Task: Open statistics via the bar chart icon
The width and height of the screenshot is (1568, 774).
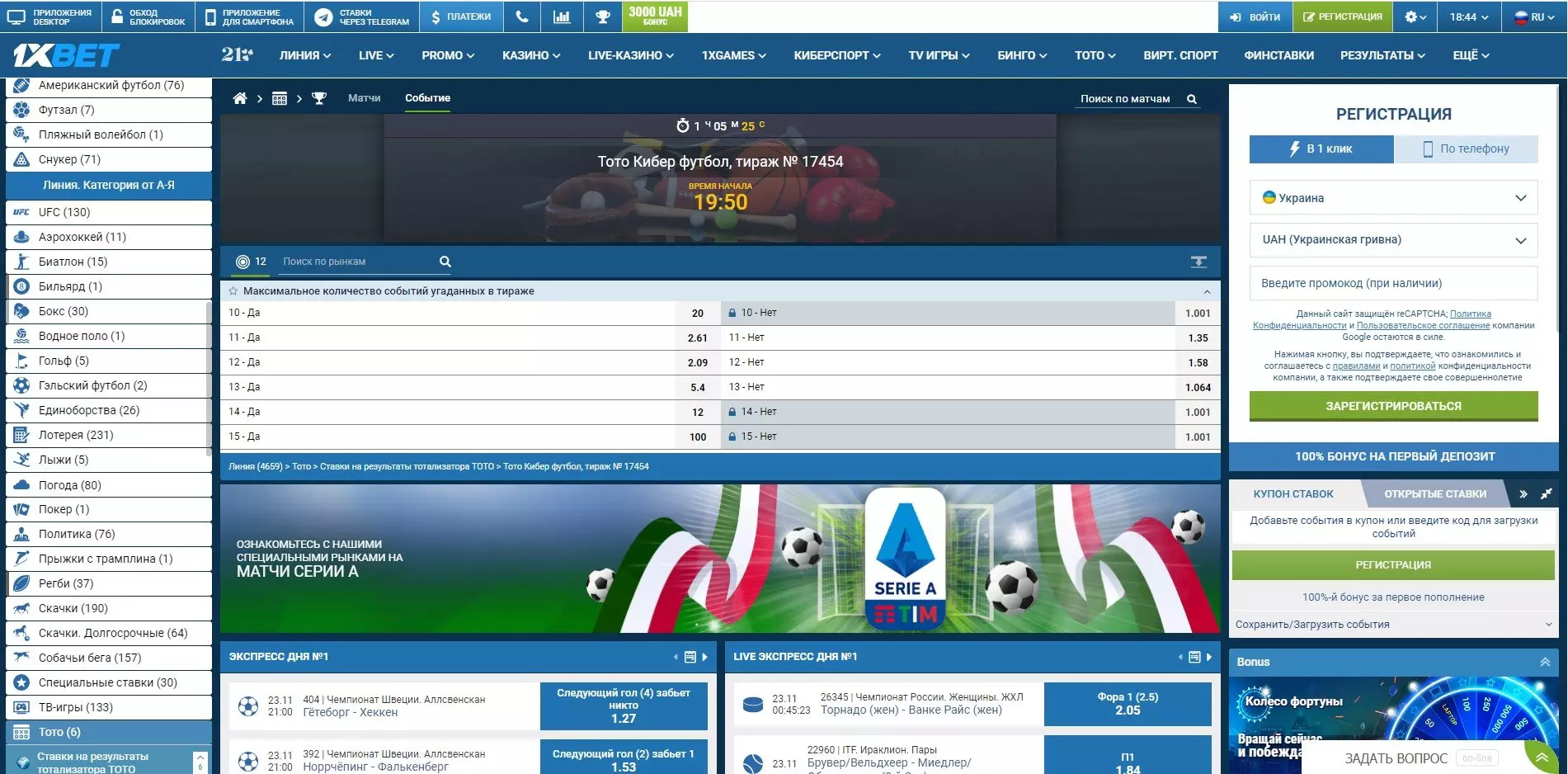Action: click(563, 17)
